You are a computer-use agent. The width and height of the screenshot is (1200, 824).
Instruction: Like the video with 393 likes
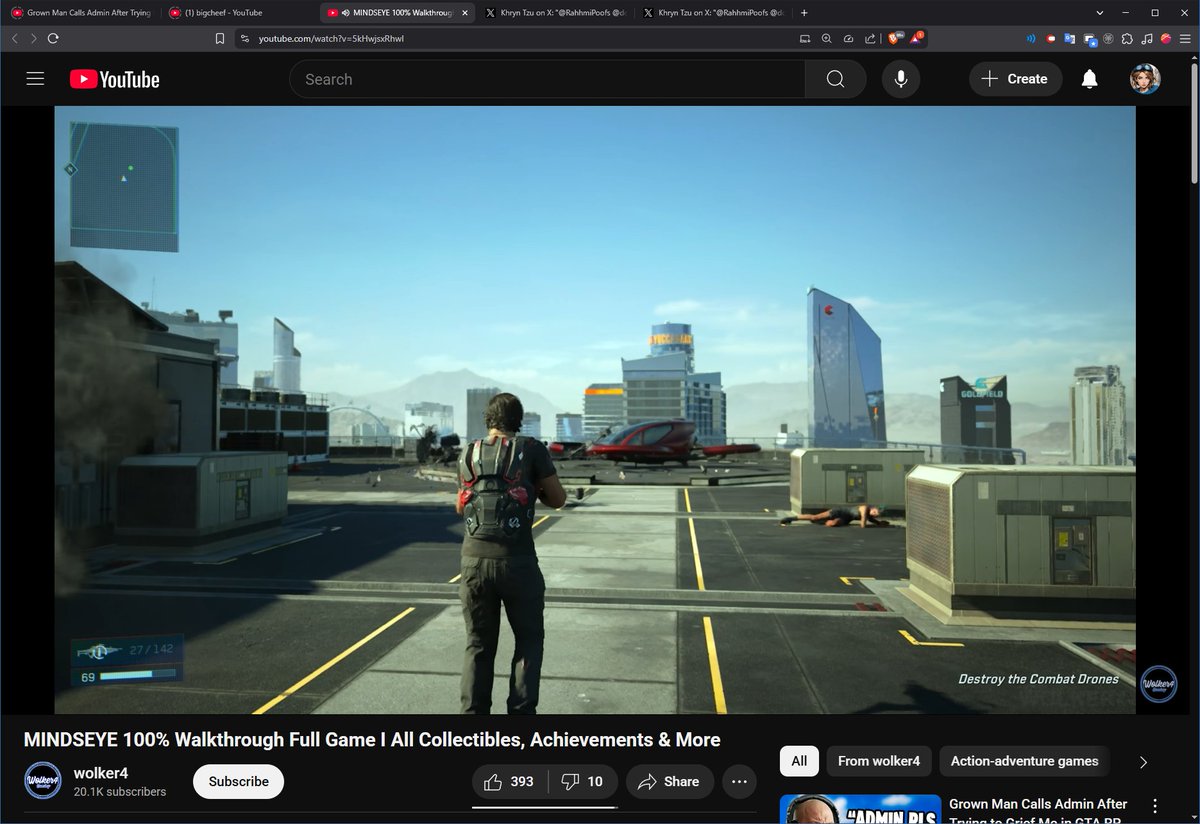click(x=509, y=781)
